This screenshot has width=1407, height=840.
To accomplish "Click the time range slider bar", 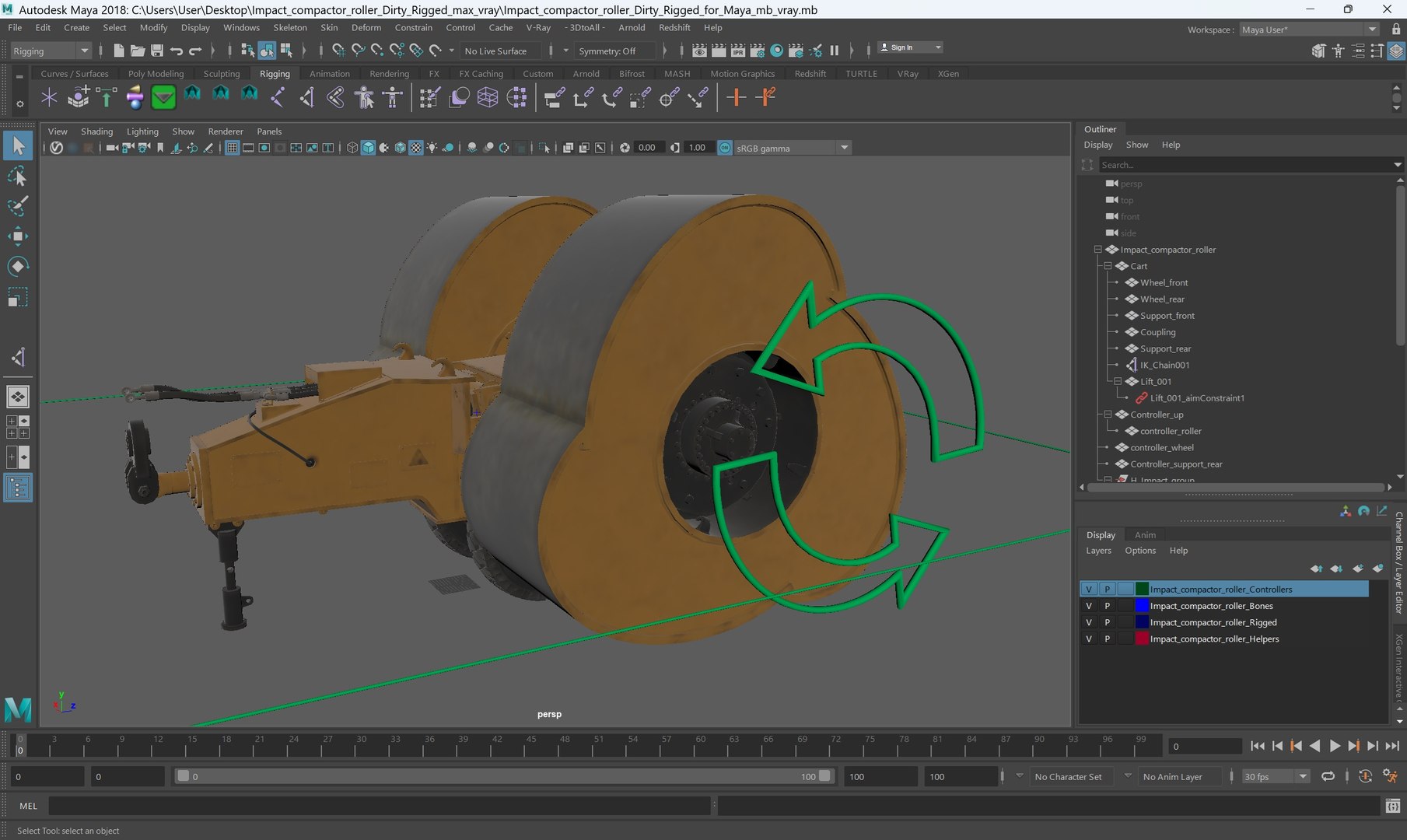I will (504, 776).
